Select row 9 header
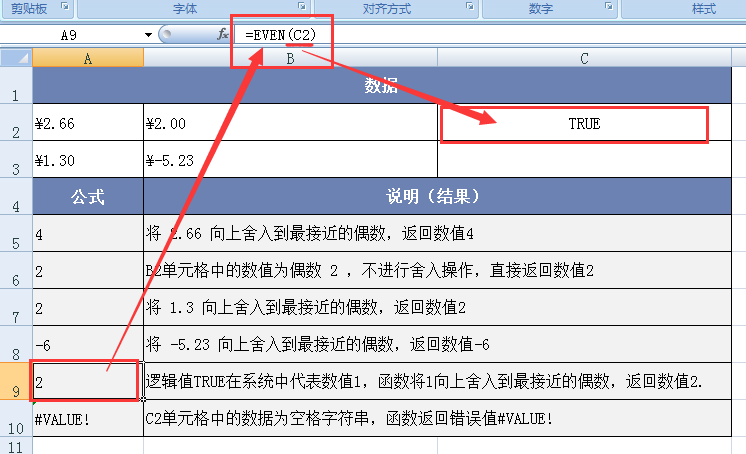 pyautogui.click(x=16, y=382)
